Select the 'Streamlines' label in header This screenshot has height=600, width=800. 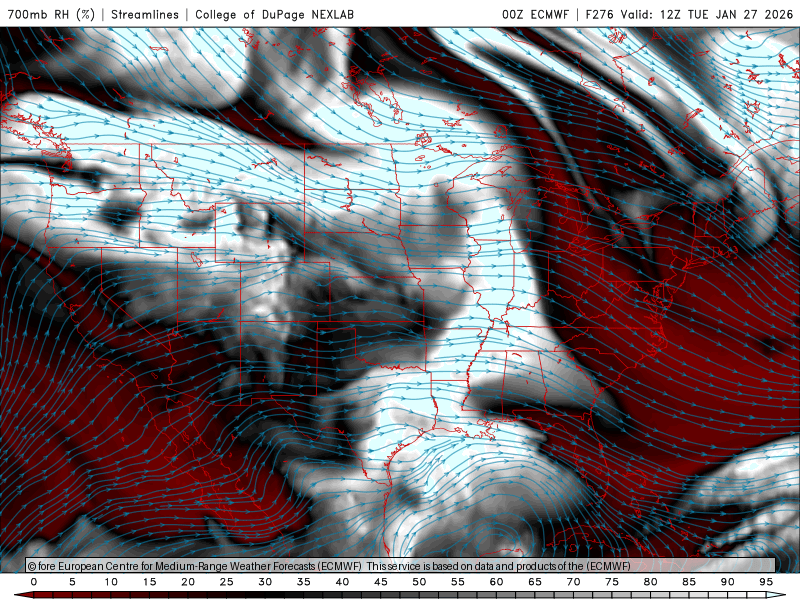pyautogui.click(x=145, y=14)
